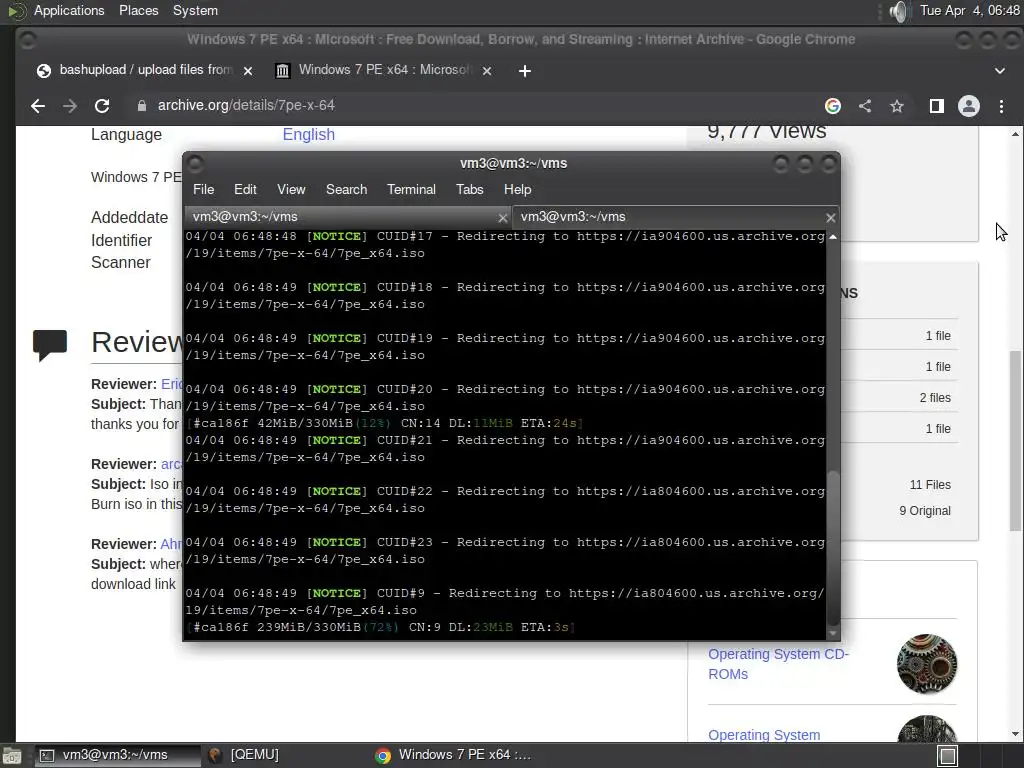The image size is (1024, 768).
Task: Switch to Windows 7 PE x64 tab
Action: tap(384, 70)
